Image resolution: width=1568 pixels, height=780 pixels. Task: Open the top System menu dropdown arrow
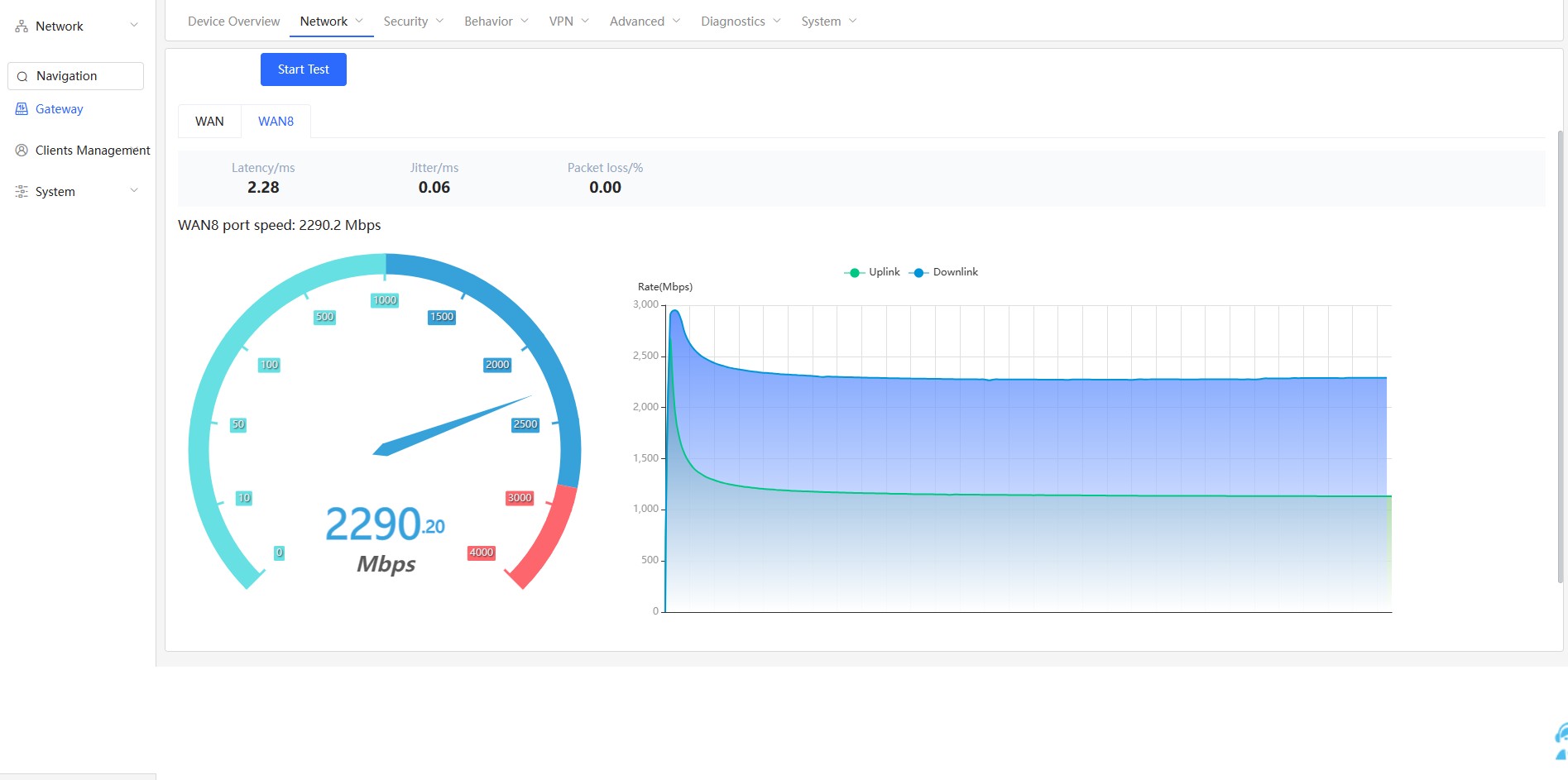tap(853, 21)
